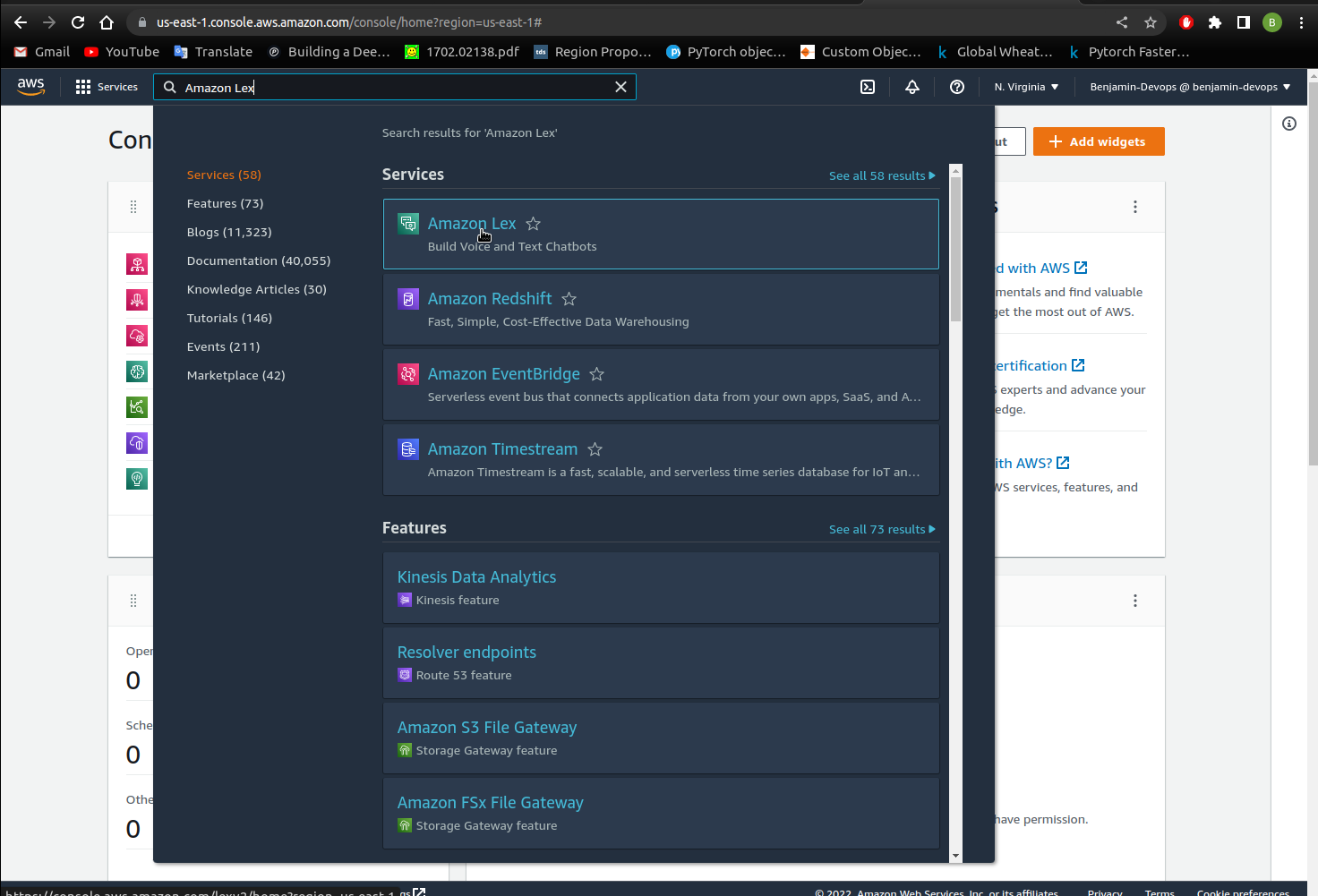Open the Resolver endpoints feature
The width and height of the screenshot is (1318, 896).
click(466, 653)
